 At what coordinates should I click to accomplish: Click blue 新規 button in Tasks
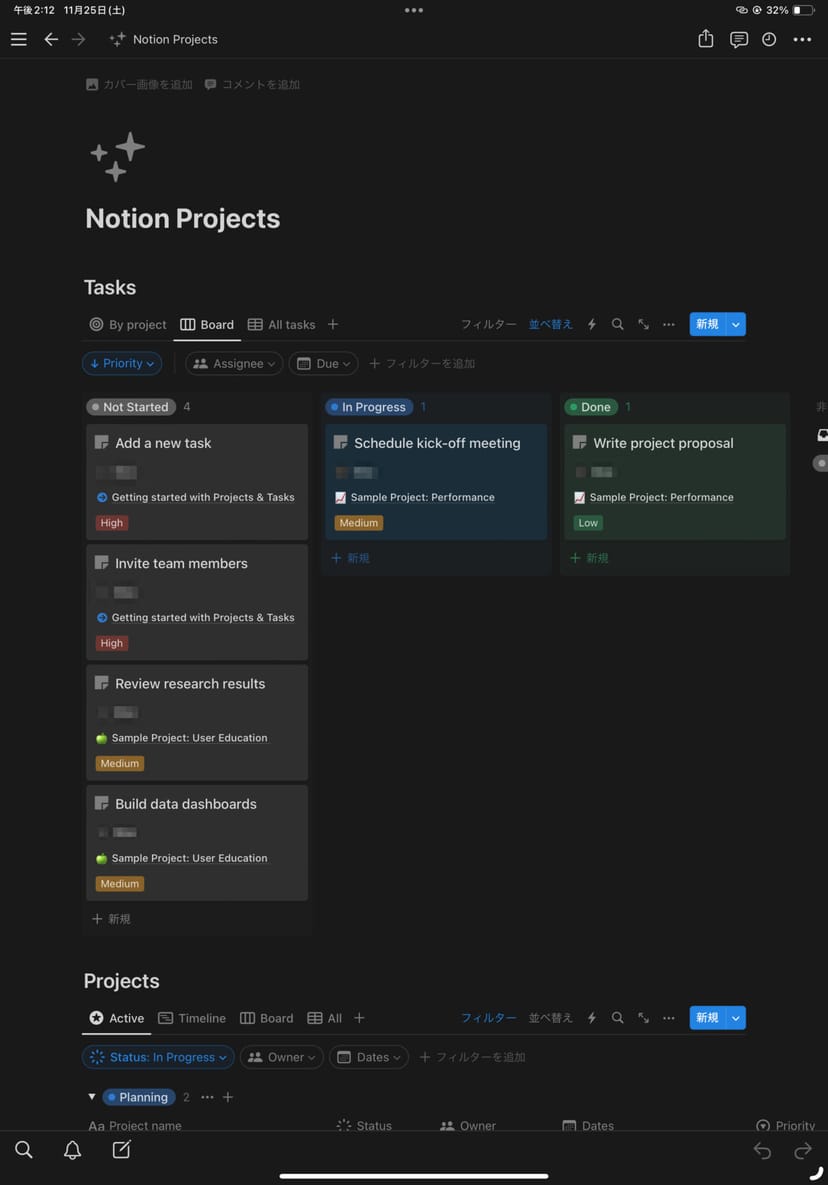[707, 324]
